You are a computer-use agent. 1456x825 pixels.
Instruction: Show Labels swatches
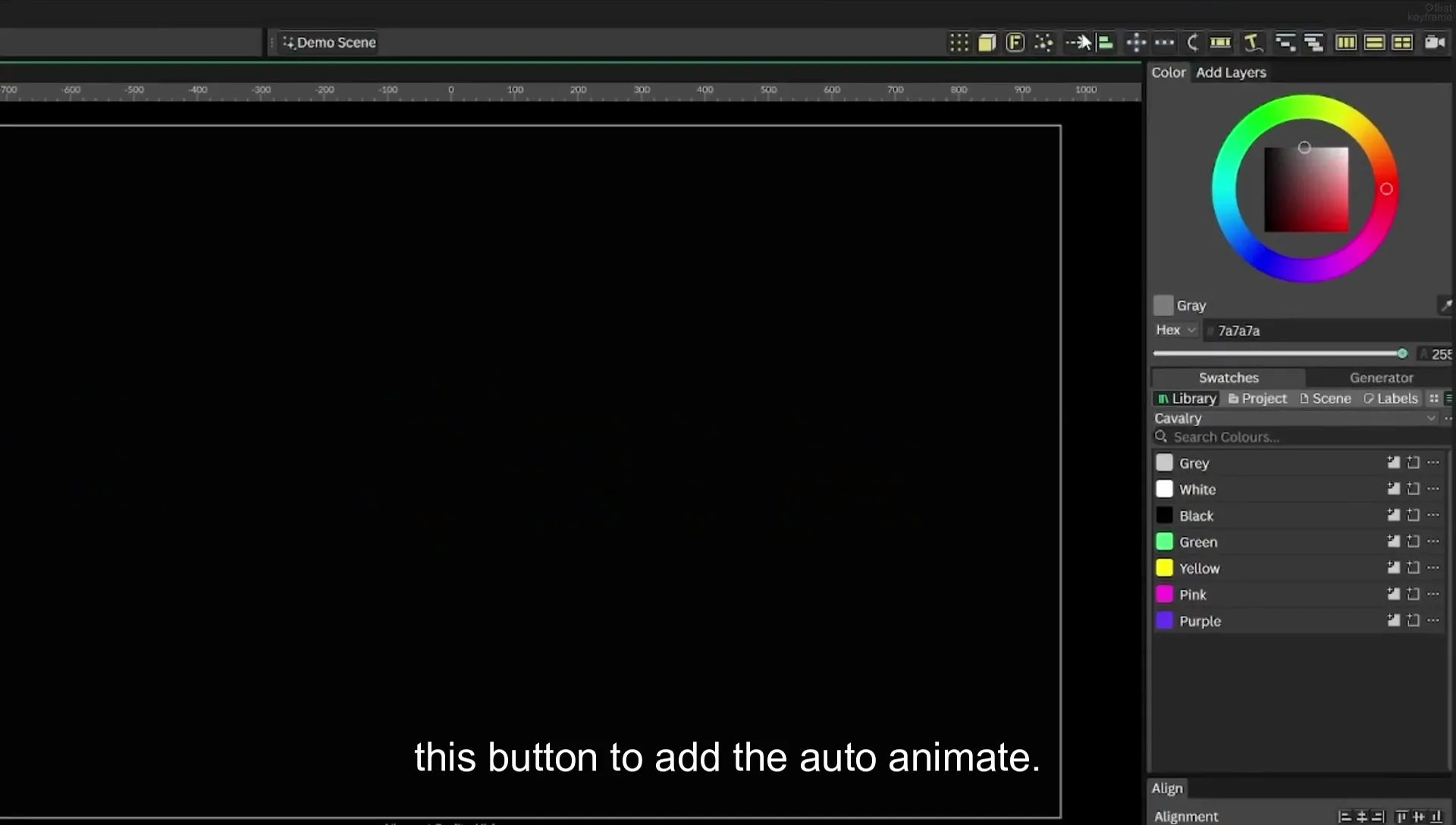coord(1391,398)
